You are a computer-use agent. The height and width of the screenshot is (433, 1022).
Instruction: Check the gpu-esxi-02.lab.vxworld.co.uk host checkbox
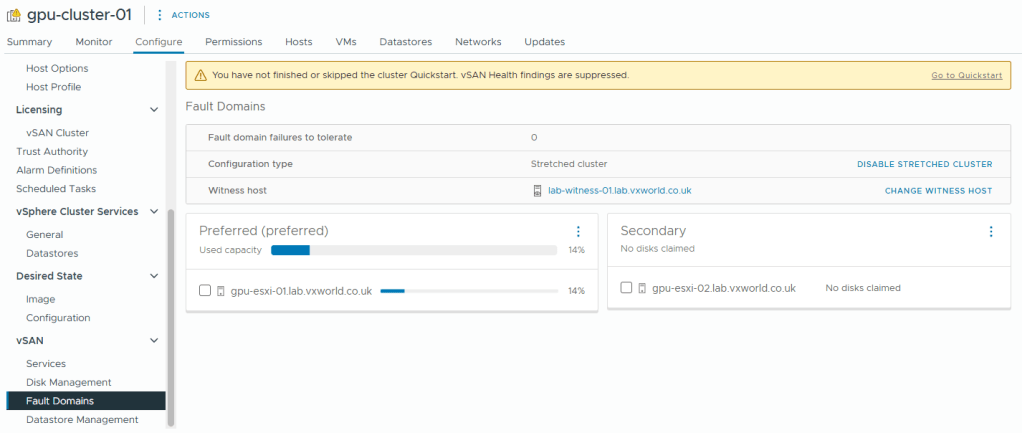coord(626,288)
